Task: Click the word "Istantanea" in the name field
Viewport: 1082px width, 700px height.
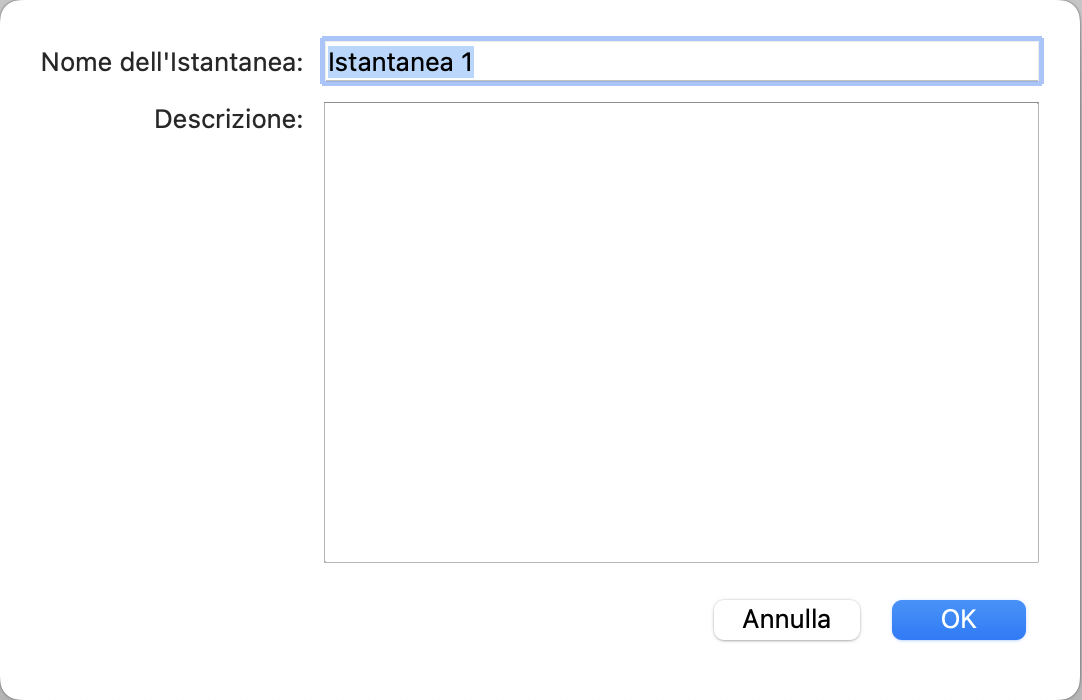Action: 390,62
